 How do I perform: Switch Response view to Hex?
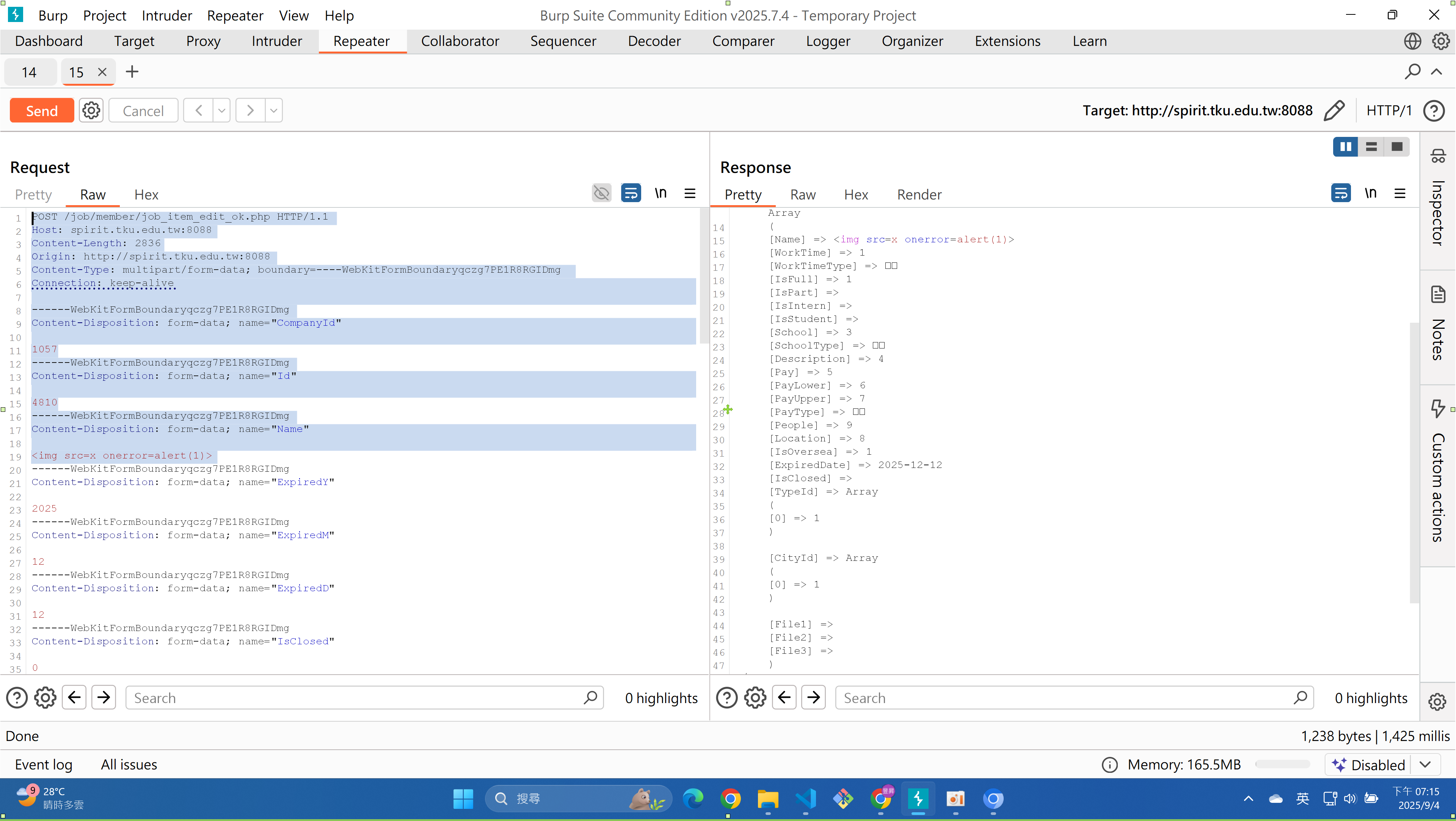(x=856, y=195)
